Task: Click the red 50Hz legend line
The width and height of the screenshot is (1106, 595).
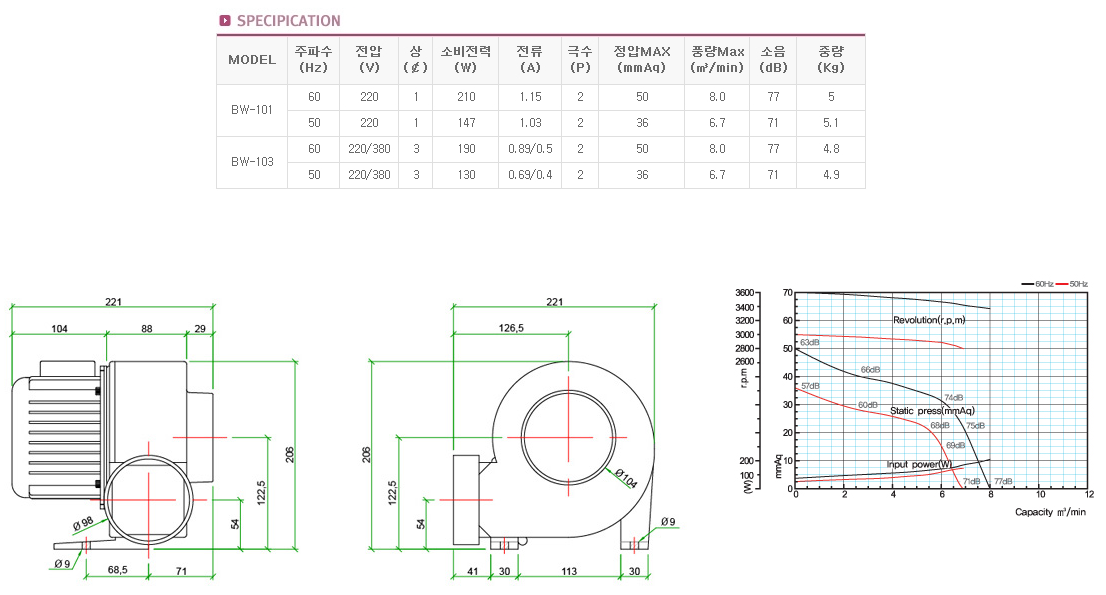Action: [1063, 284]
